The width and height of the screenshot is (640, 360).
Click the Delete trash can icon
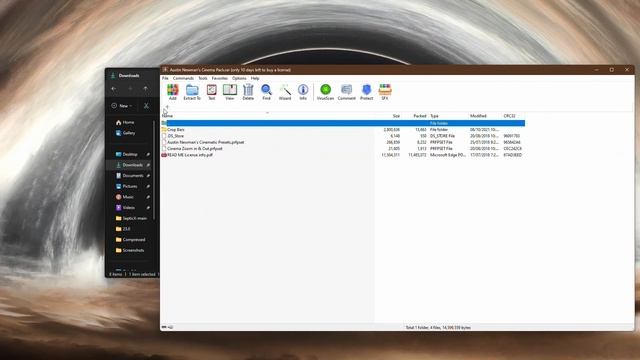click(248, 92)
